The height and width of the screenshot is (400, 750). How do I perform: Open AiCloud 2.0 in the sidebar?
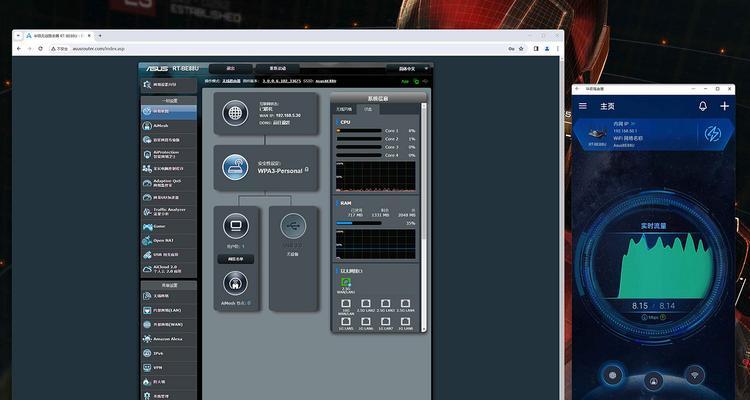168,269
